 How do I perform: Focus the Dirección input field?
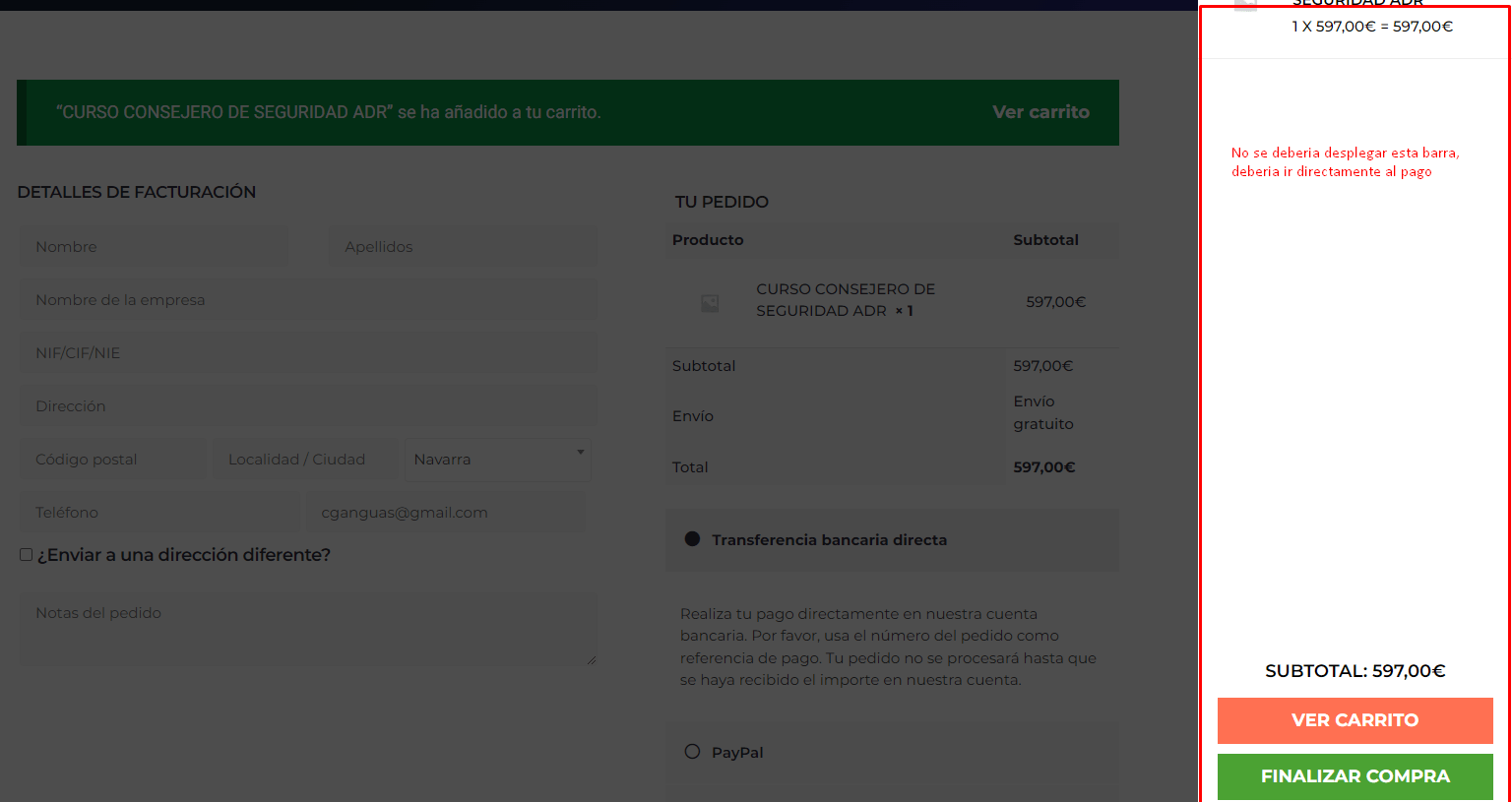pos(309,406)
